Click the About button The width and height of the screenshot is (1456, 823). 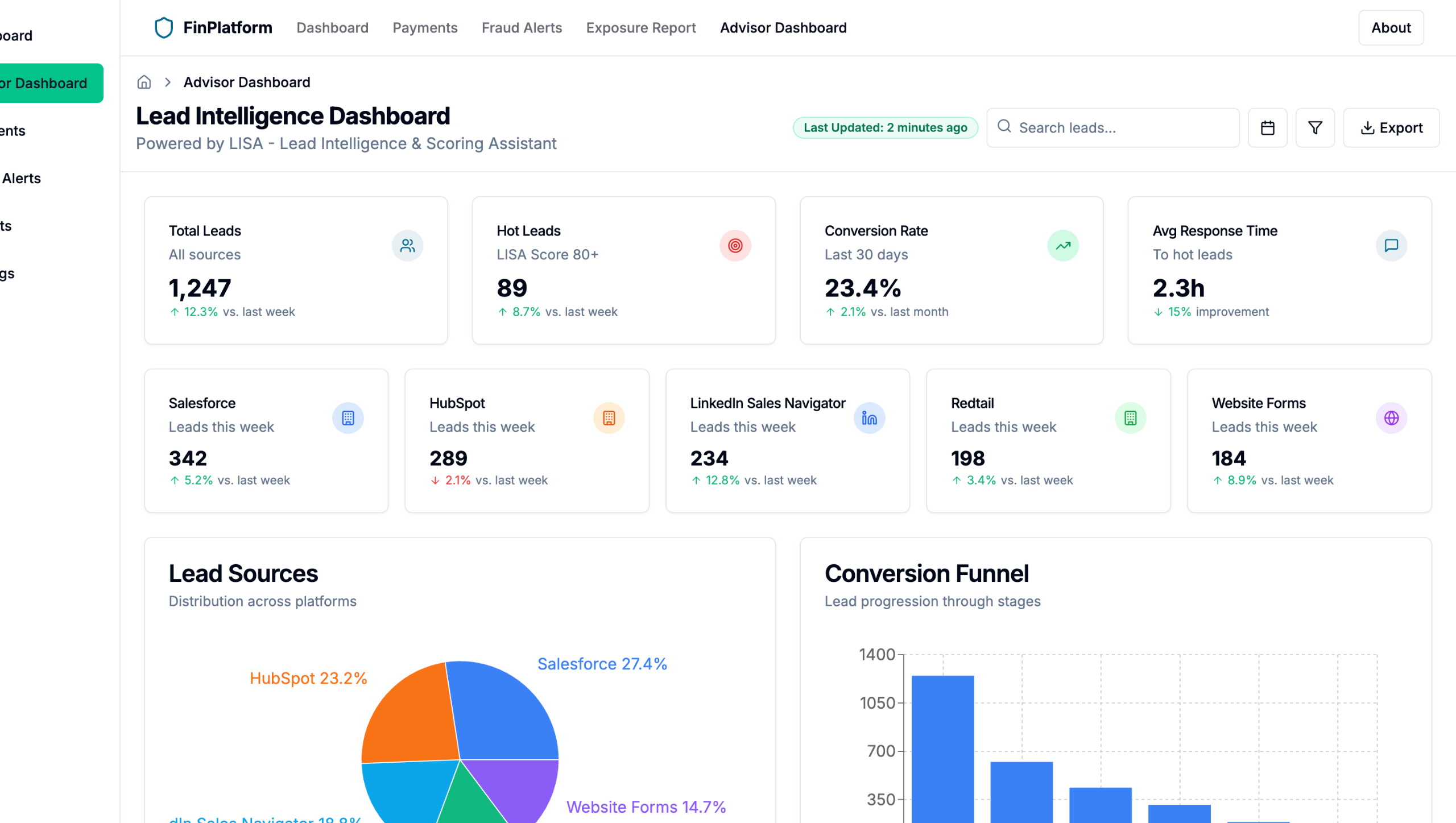pyautogui.click(x=1391, y=27)
